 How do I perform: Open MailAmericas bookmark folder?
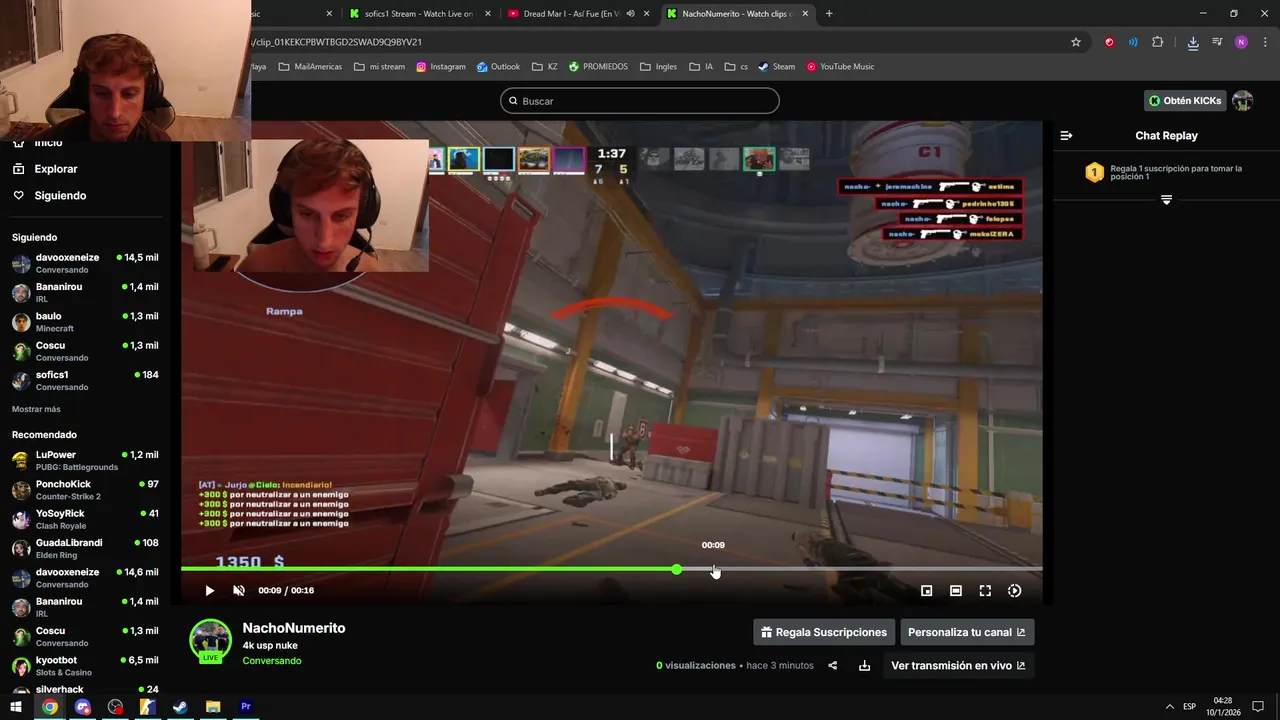310,67
